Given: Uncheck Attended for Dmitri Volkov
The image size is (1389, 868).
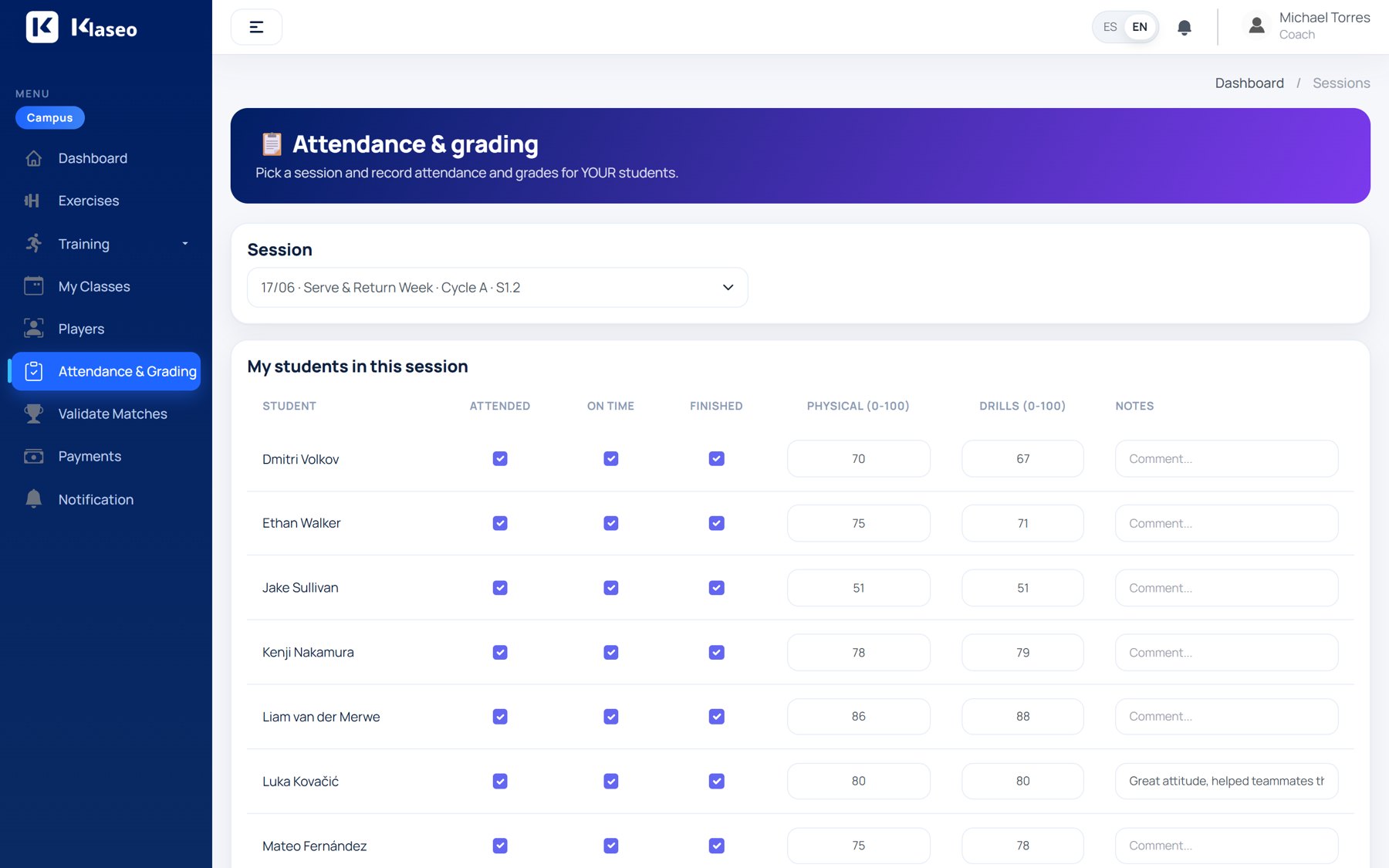Looking at the screenshot, I should point(500,458).
